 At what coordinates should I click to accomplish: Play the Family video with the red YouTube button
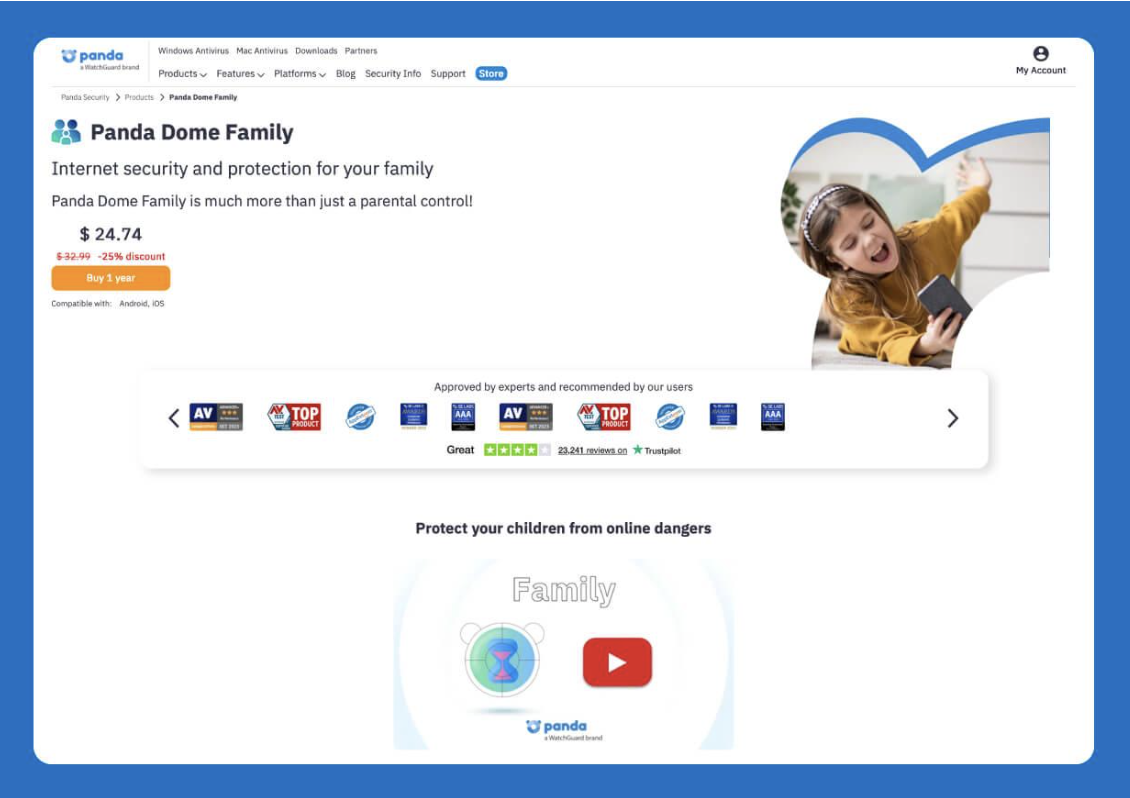(x=618, y=662)
